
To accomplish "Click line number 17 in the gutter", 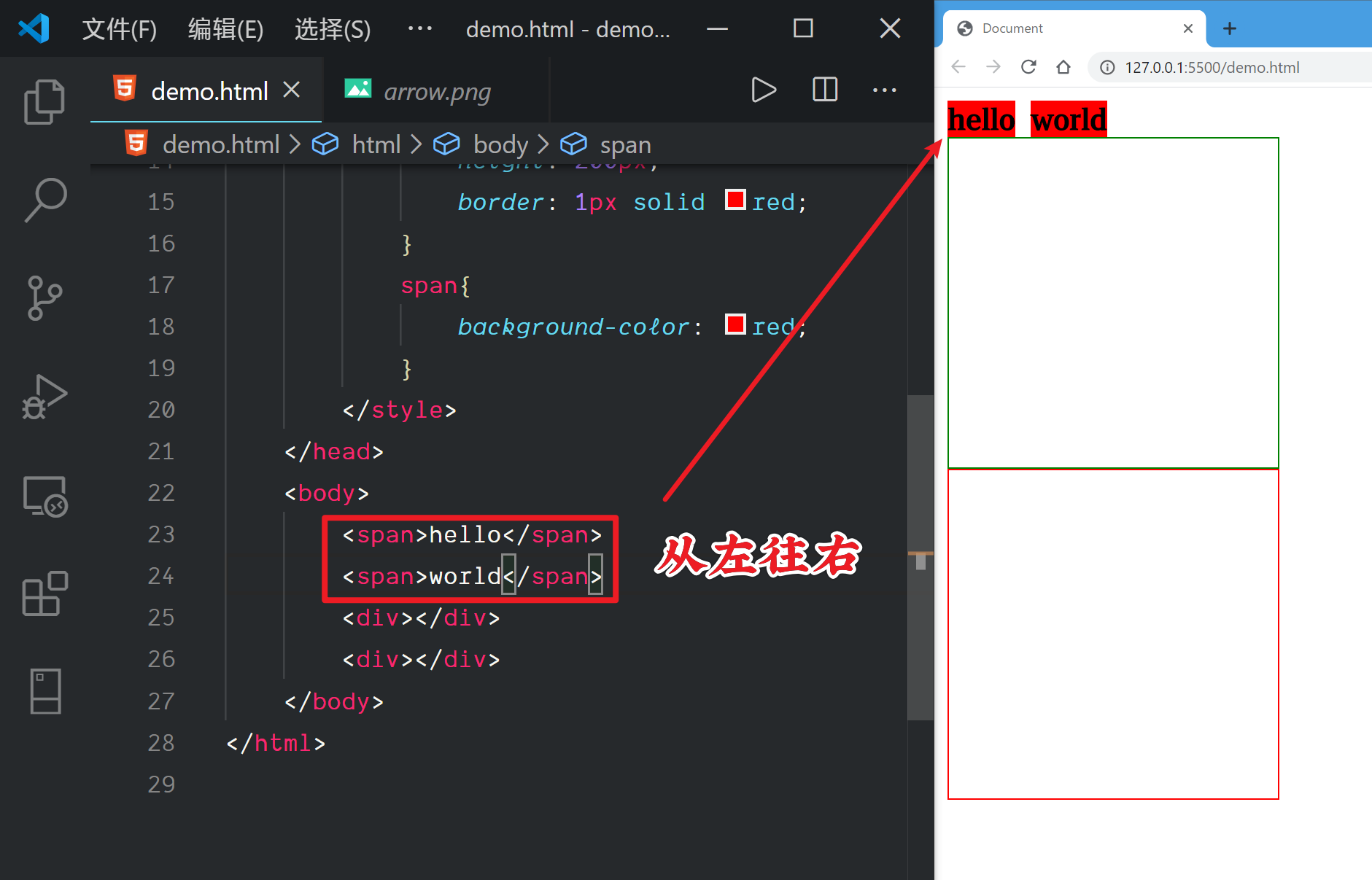I will click(161, 285).
